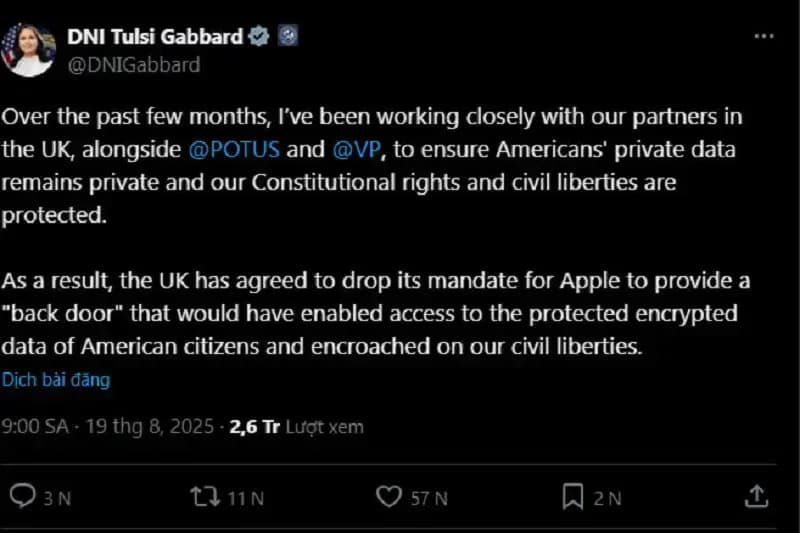
Task: Open the three-dot more options menu
Action: coord(763,37)
